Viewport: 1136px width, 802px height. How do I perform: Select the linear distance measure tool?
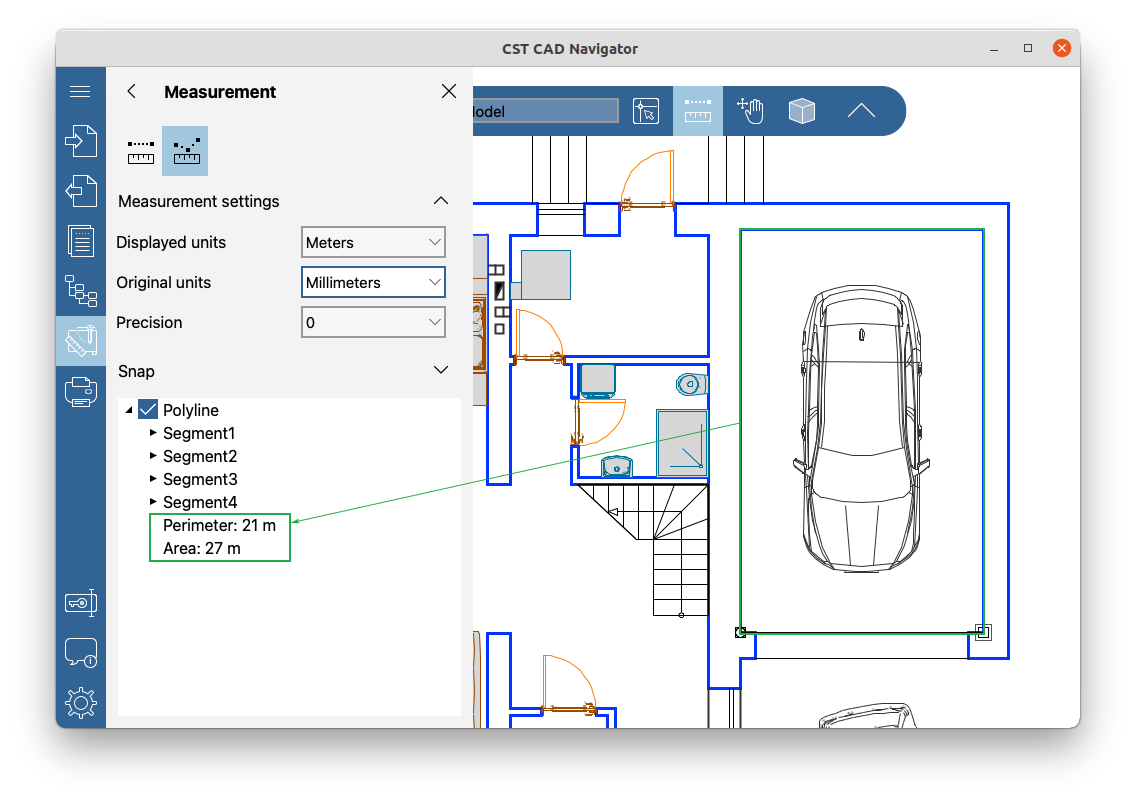pyautogui.click(x=141, y=151)
